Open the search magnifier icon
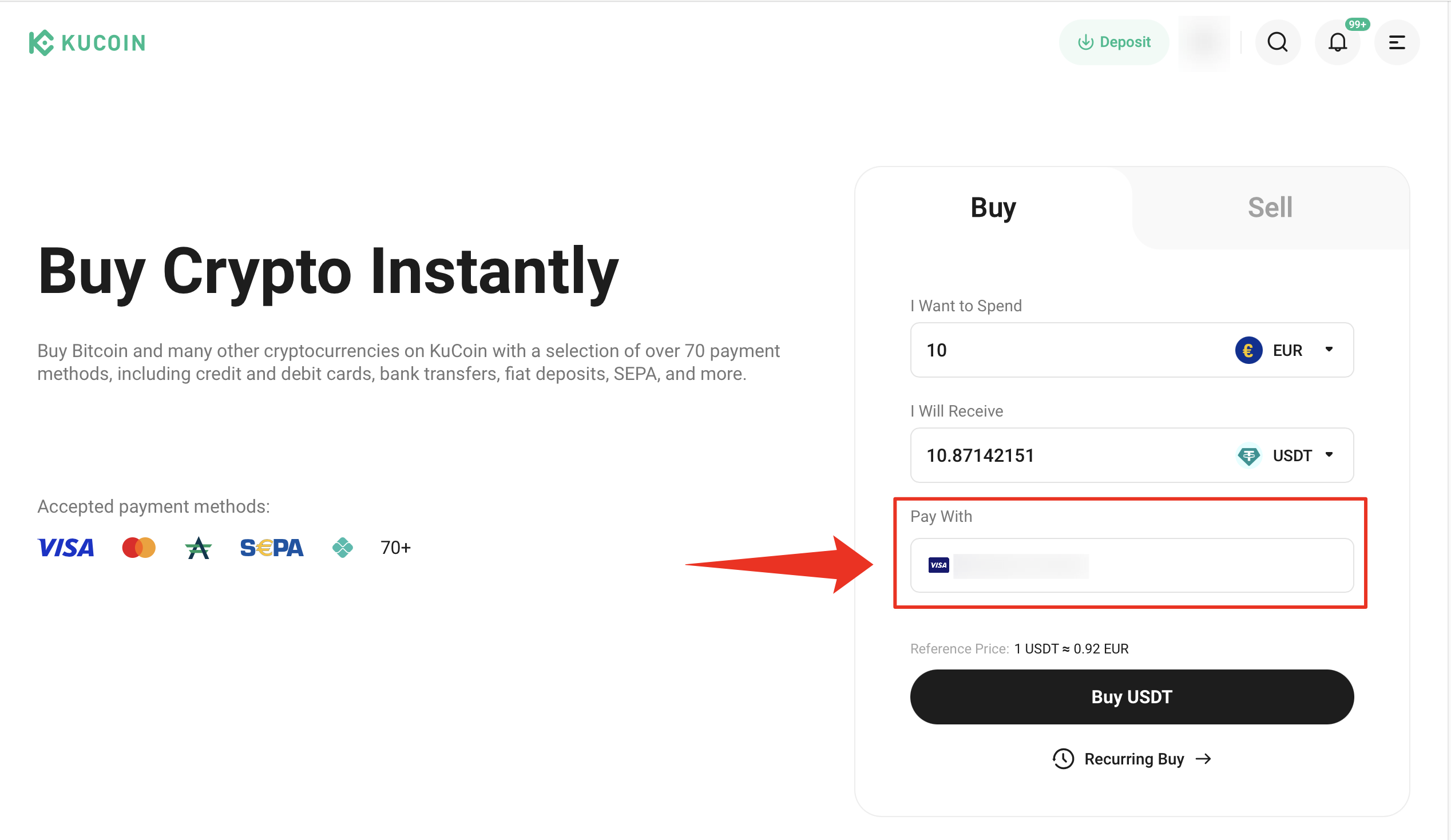Screen dimensions: 1451x840 coord(1277,42)
